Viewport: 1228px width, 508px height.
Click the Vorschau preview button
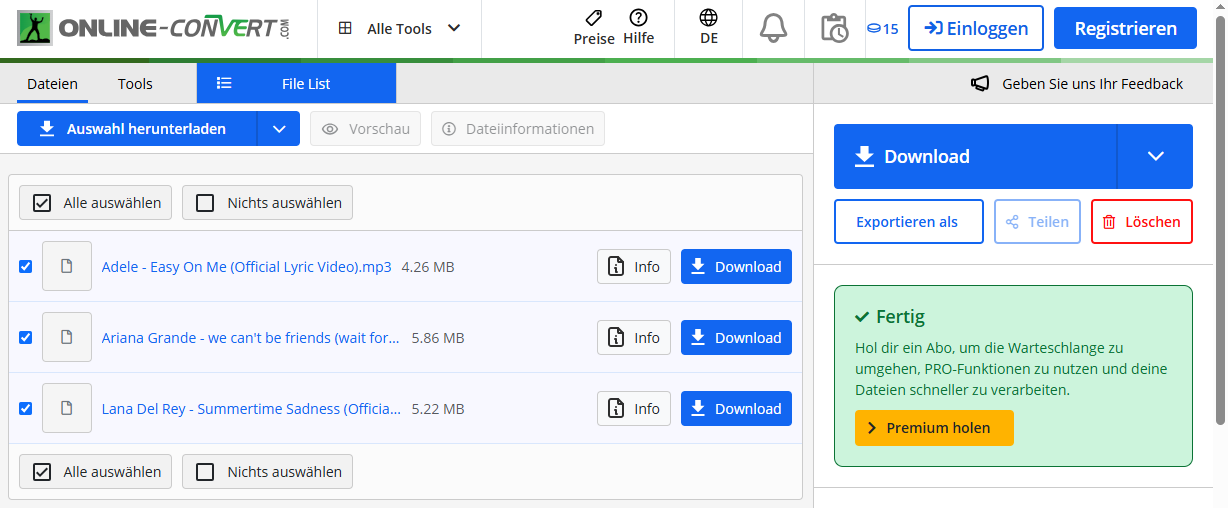(x=366, y=129)
